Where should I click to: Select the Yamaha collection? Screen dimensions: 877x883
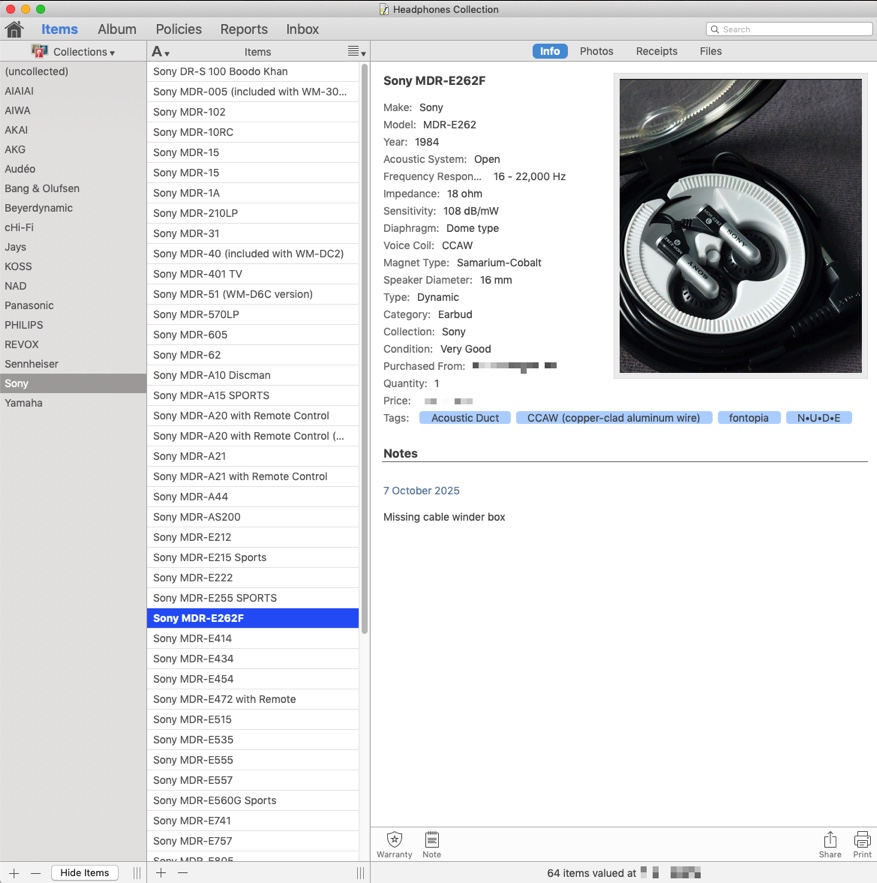pyautogui.click(x=73, y=403)
